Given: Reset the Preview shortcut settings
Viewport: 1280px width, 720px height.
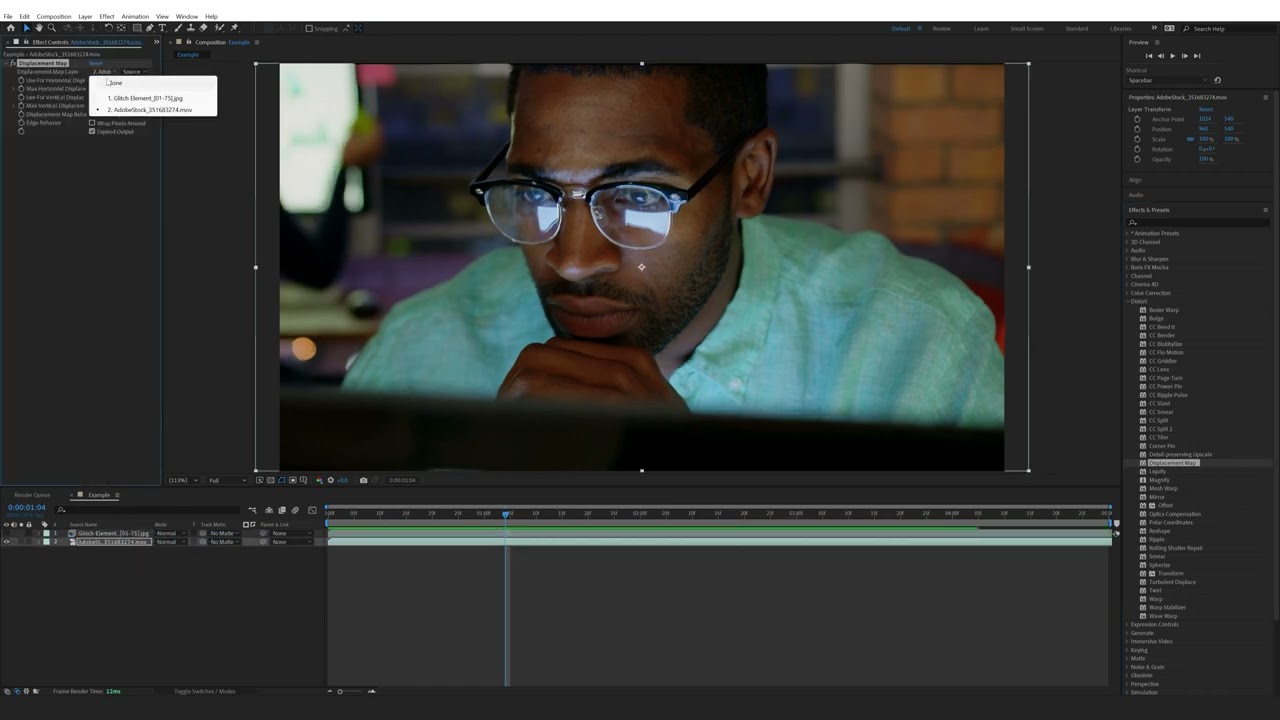Looking at the screenshot, I should (1217, 80).
